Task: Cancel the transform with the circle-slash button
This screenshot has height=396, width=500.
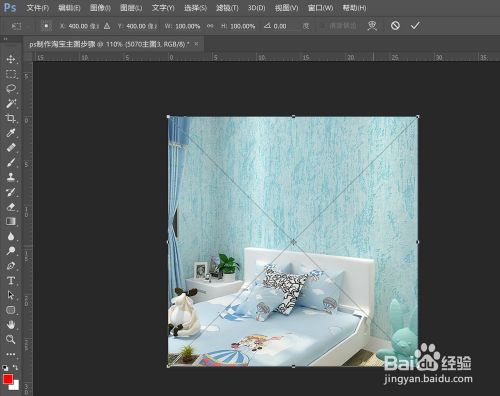Action: point(395,26)
